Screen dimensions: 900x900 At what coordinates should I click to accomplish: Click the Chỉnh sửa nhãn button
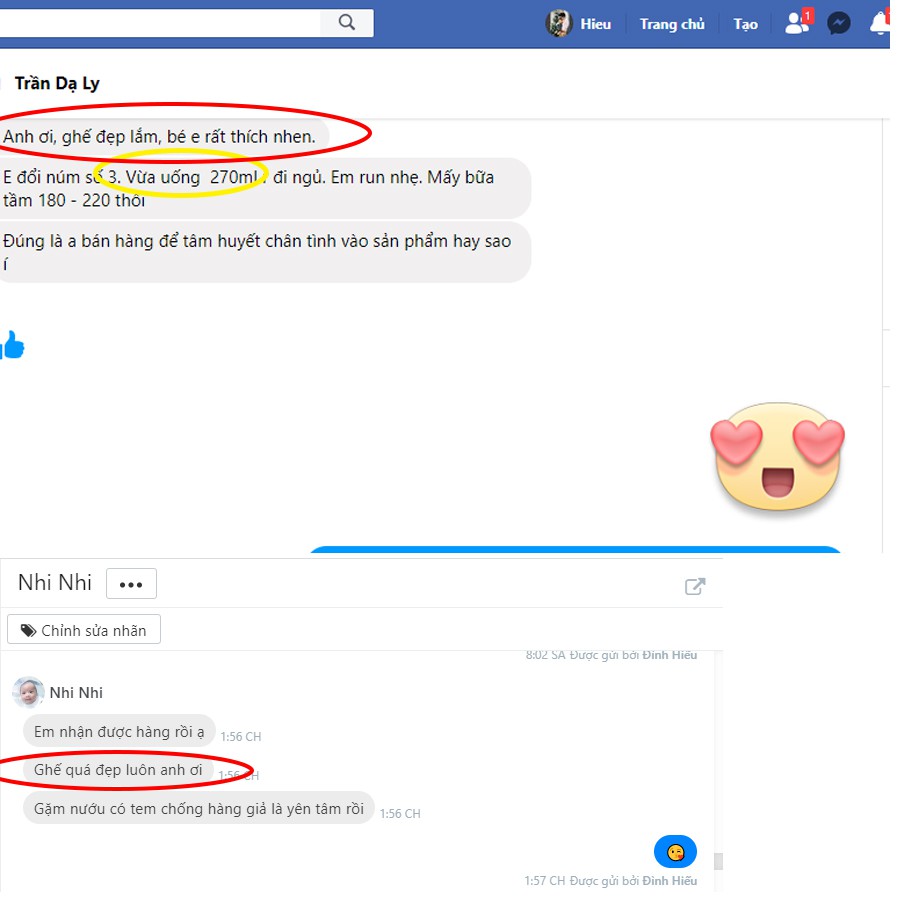(84, 630)
